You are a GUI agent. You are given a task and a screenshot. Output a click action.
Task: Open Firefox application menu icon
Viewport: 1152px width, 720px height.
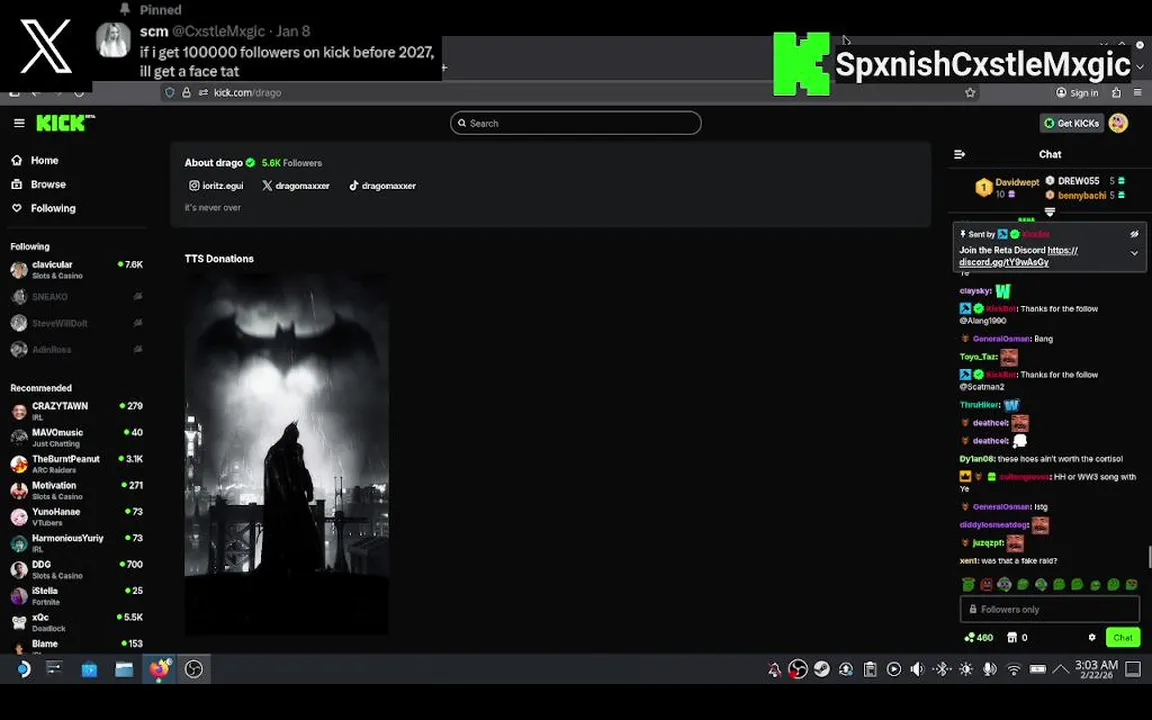[x=1137, y=93]
